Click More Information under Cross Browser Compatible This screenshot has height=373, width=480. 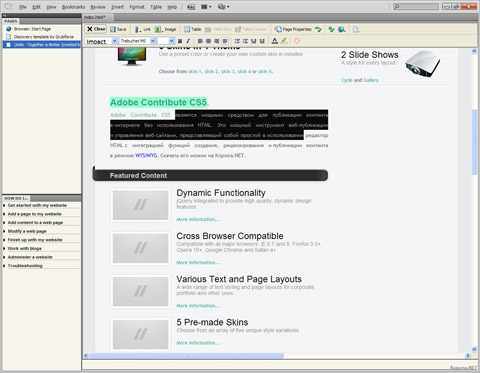[198, 263]
